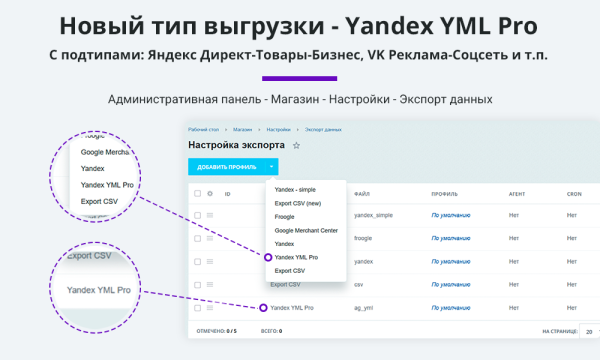The width and height of the screenshot is (600, 360).
Task: Expand the arrow beside Добавить профиль
Action: click(x=272, y=167)
